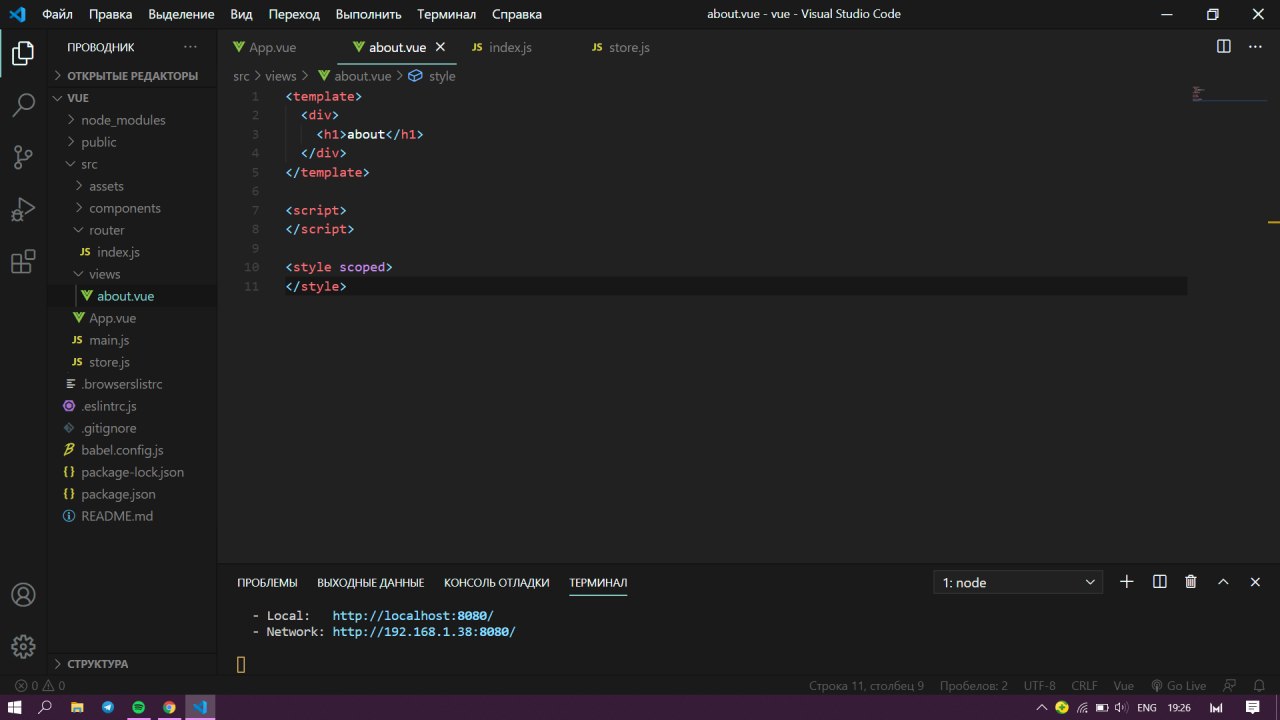Kill the terminal with trash icon
Screen dimensions: 1280x720
tap(1190, 581)
